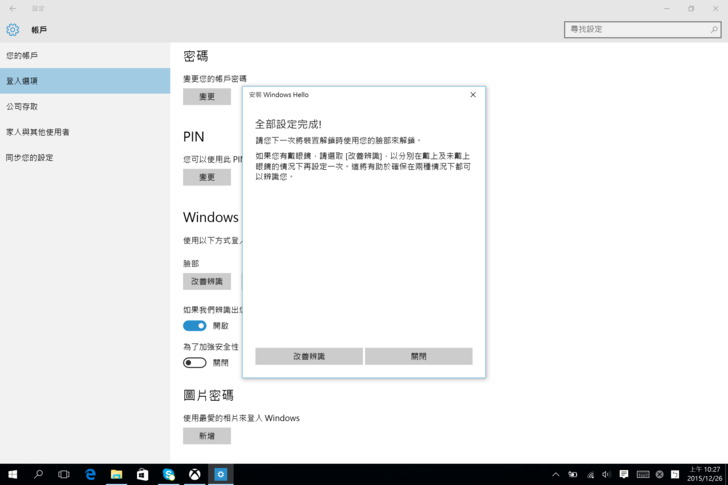
Task: Click the clock showing 上午 10:27
Action: 705,474
